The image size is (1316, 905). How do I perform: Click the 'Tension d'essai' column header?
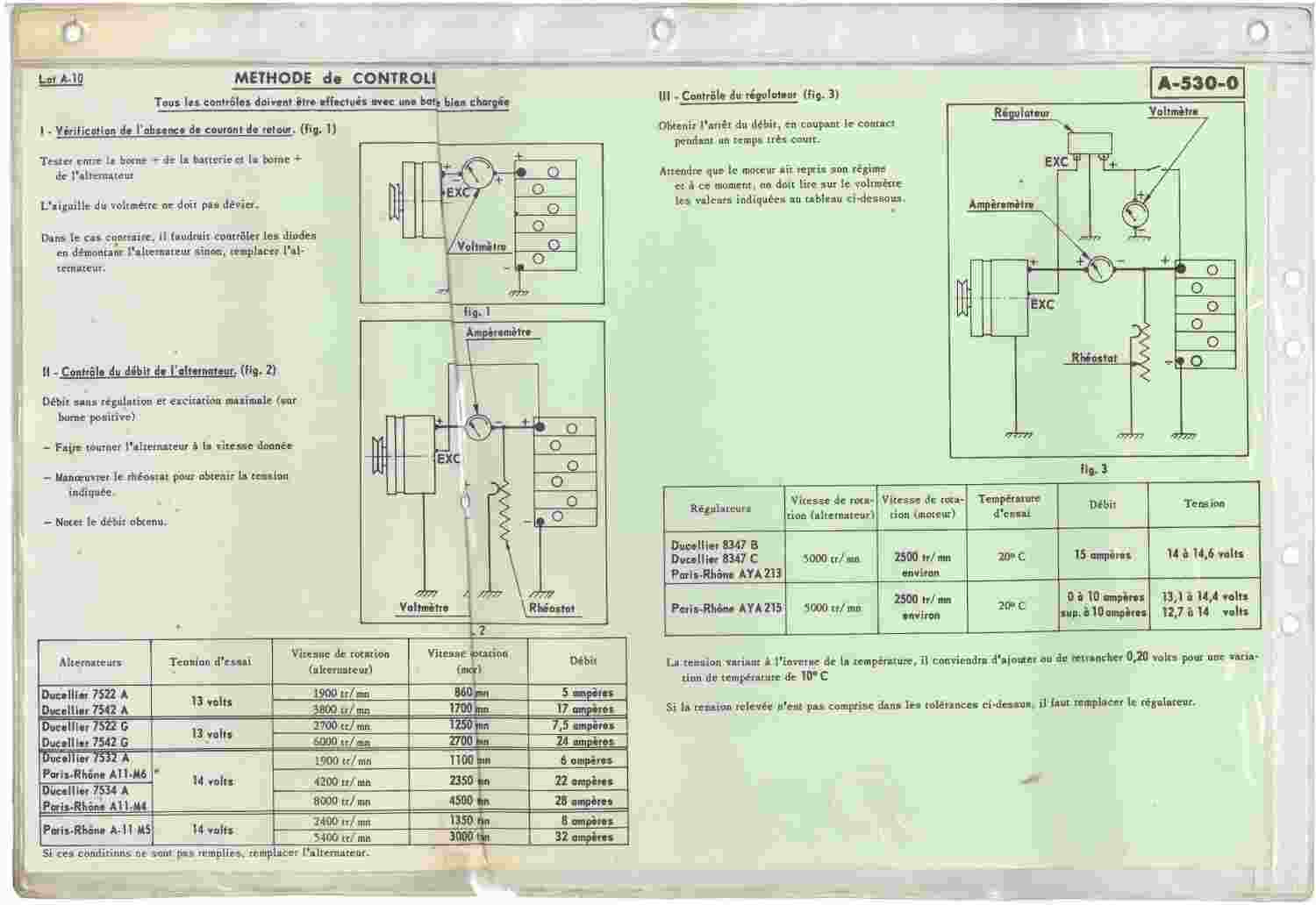(211, 661)
